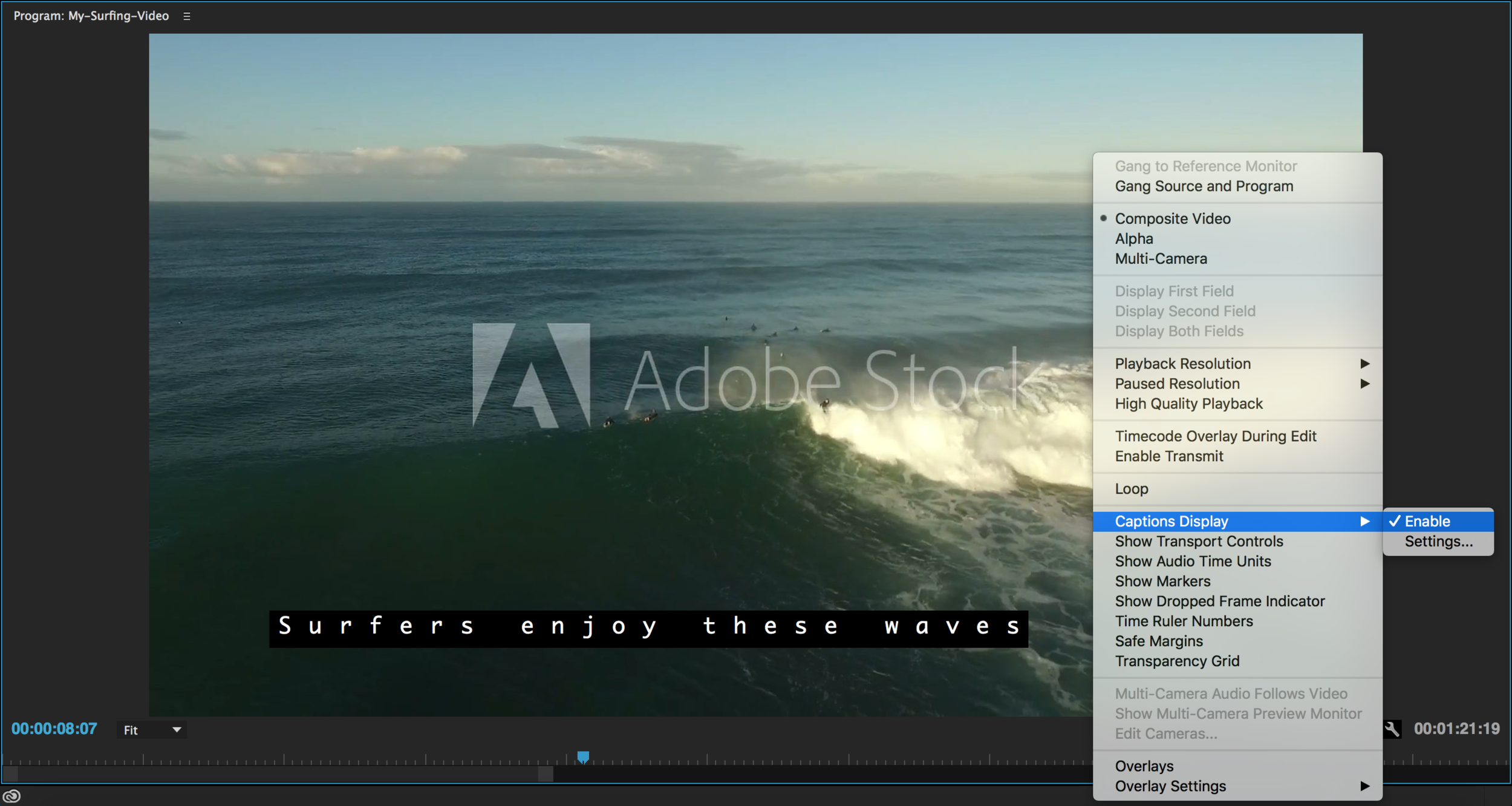Select Multi-Camera display mode
This screenshot has width=1512, height=806.
pyautogui.click(x=1237, y=258)
